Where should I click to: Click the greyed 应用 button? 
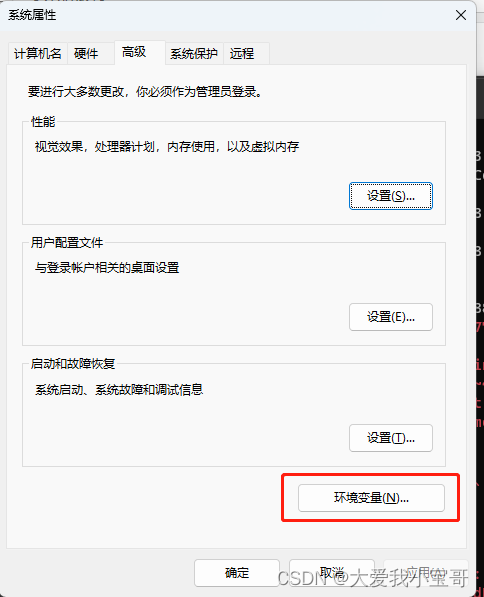426,573
